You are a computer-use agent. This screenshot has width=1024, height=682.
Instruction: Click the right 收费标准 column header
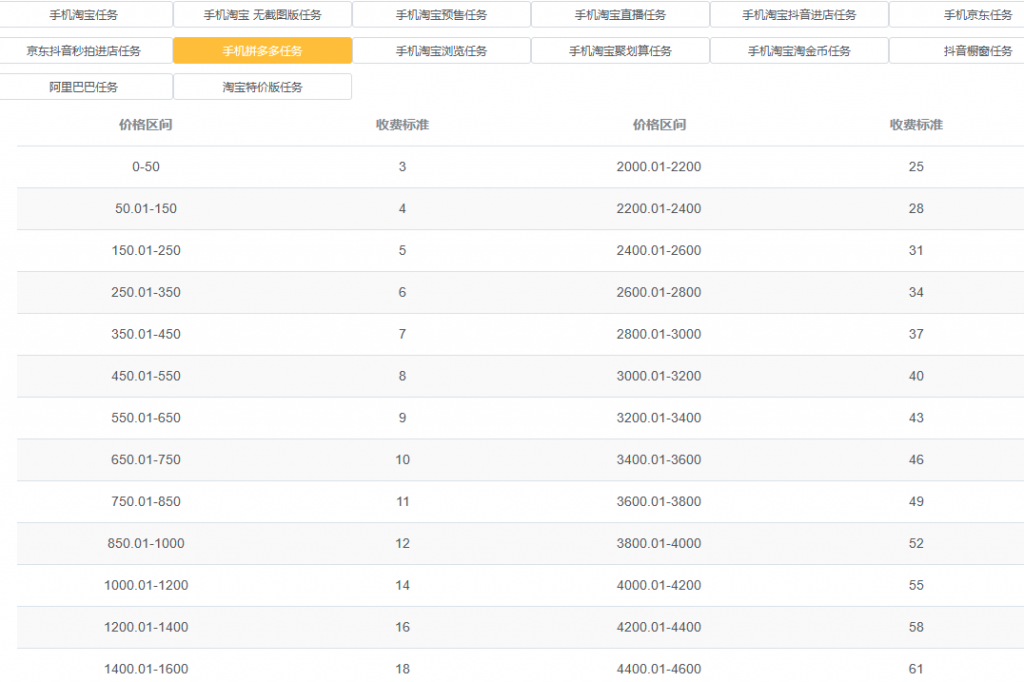coord(916,125)
